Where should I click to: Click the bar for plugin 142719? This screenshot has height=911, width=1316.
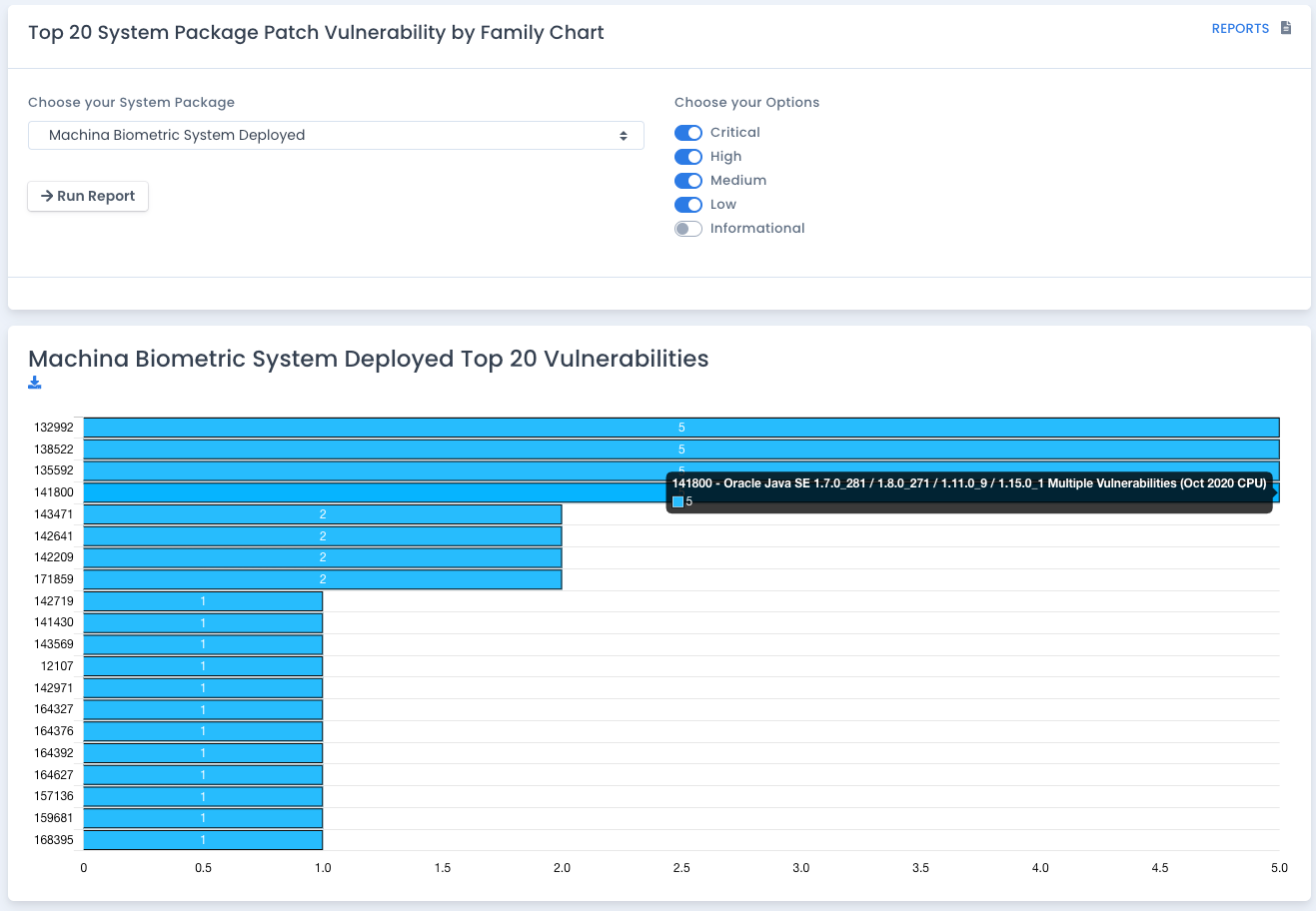pos(203,601)
